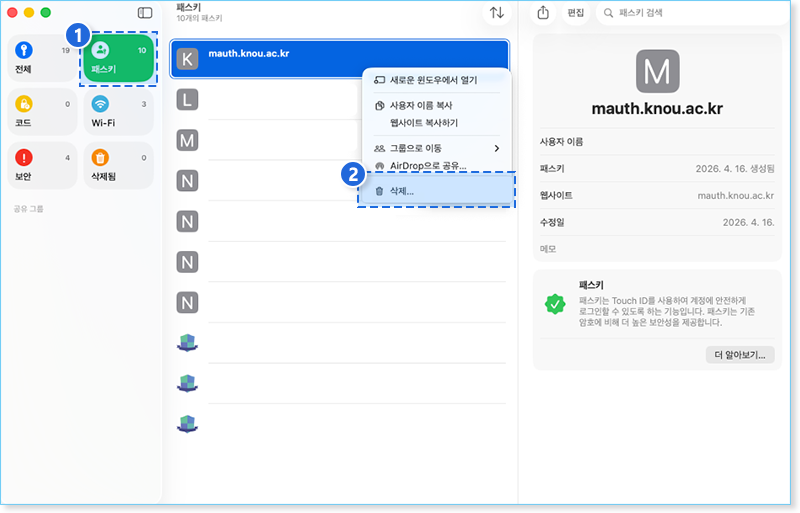Screen dimensions: 800x513
Task: Choose 사용자 이름 복사 menu item
Action: click(436, 106)
